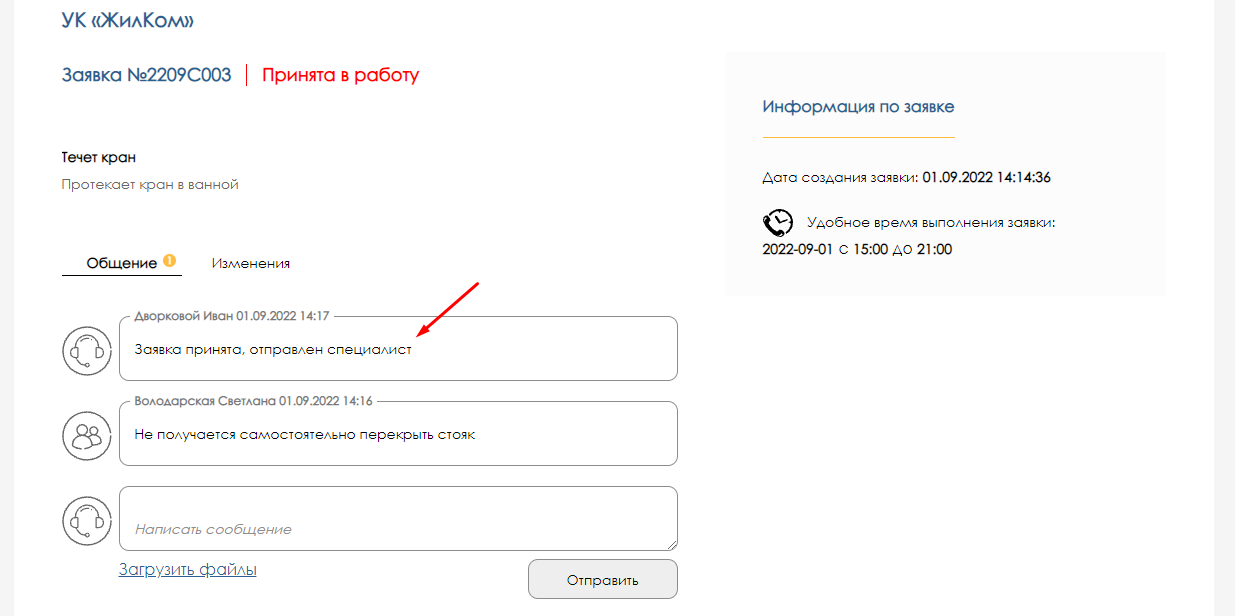
Task: Switch to the Изменения tab
Action: point(251,264)
